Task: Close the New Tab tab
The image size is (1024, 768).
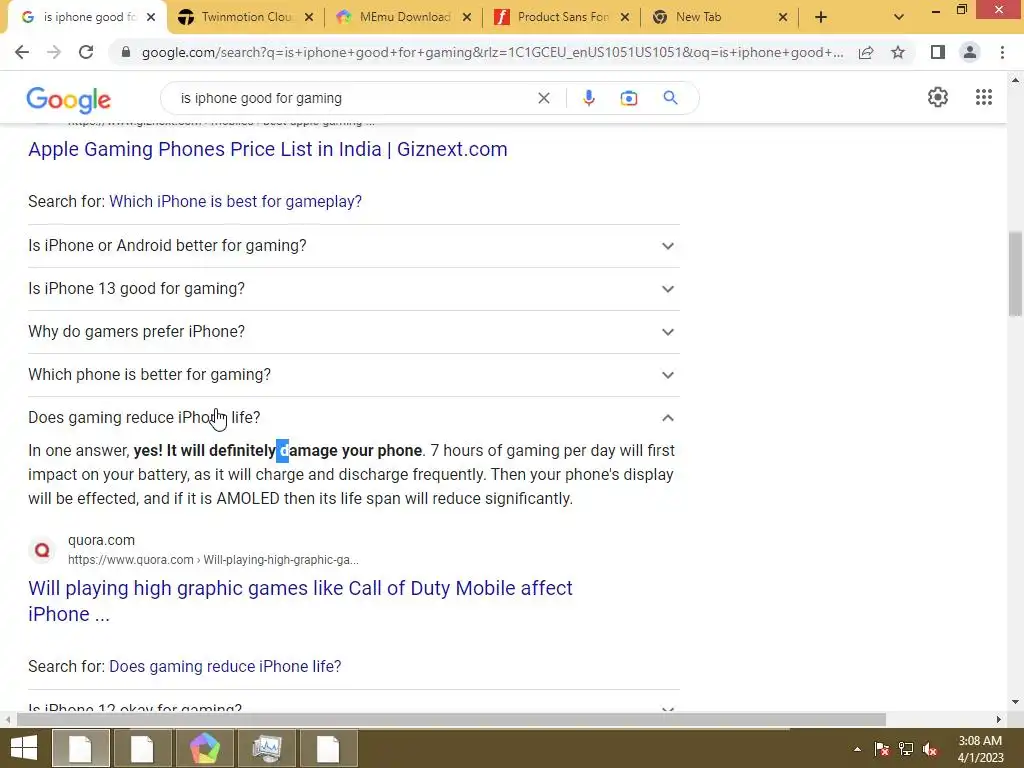Action: tap(783, 17)
